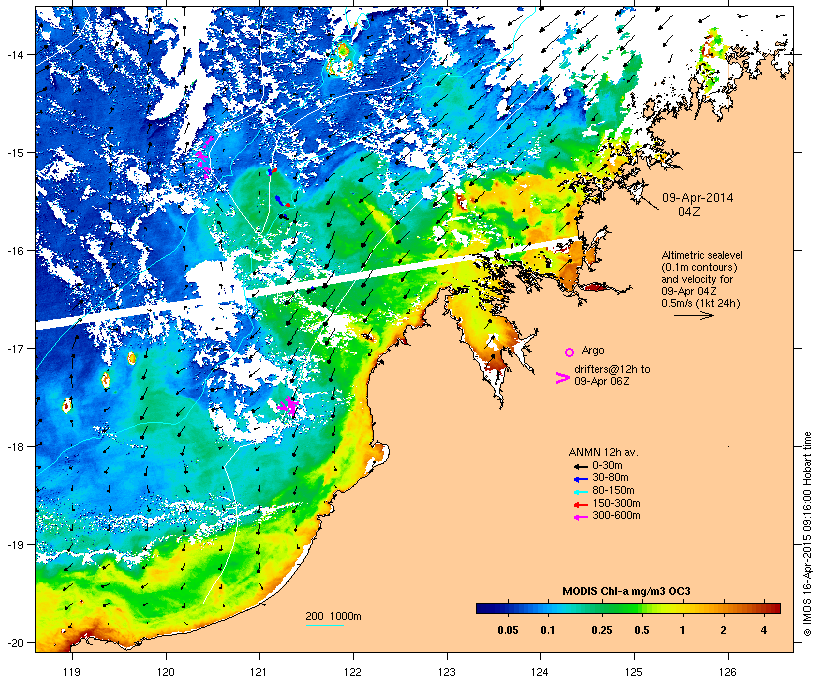
Task: Click the 80-150m depth label
Action: [x=613, y=491]
